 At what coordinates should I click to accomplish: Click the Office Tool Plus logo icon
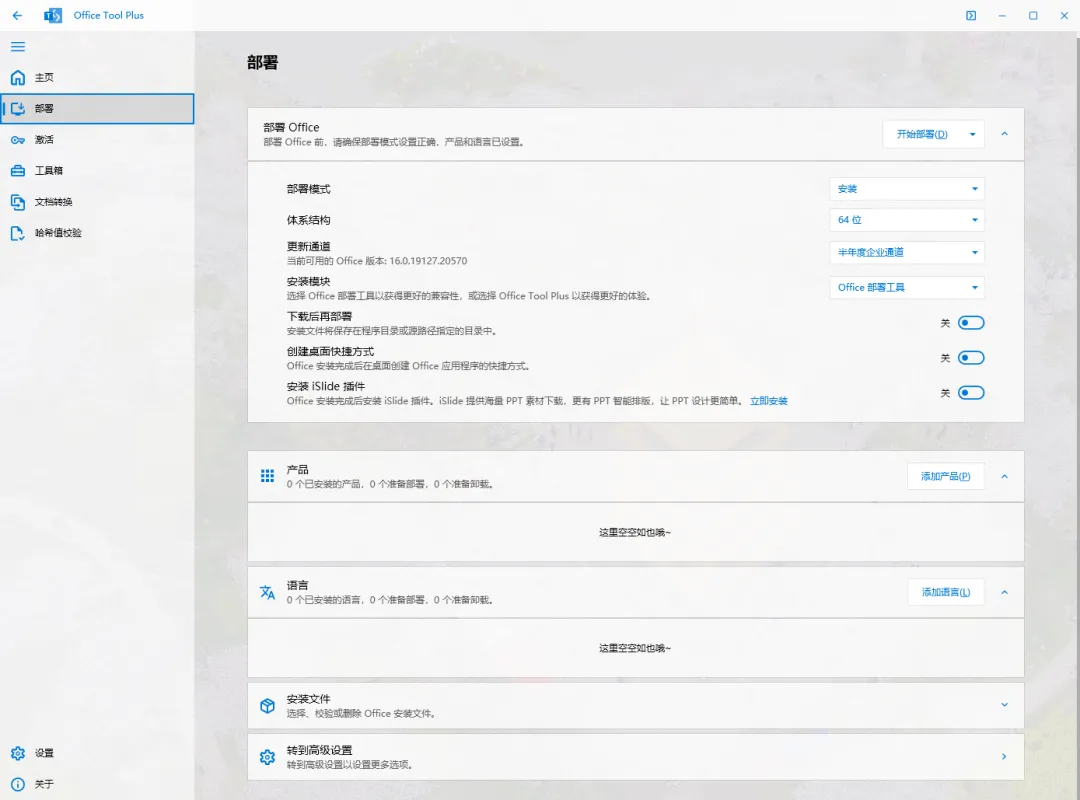click(53, 15)
